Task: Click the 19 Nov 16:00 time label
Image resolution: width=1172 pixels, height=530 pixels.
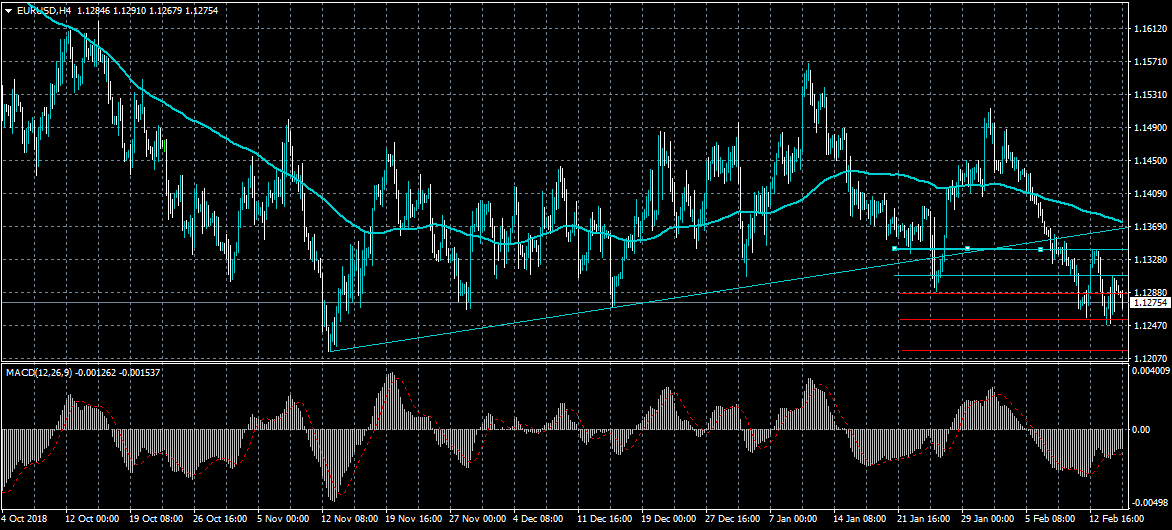Action: 412,518
